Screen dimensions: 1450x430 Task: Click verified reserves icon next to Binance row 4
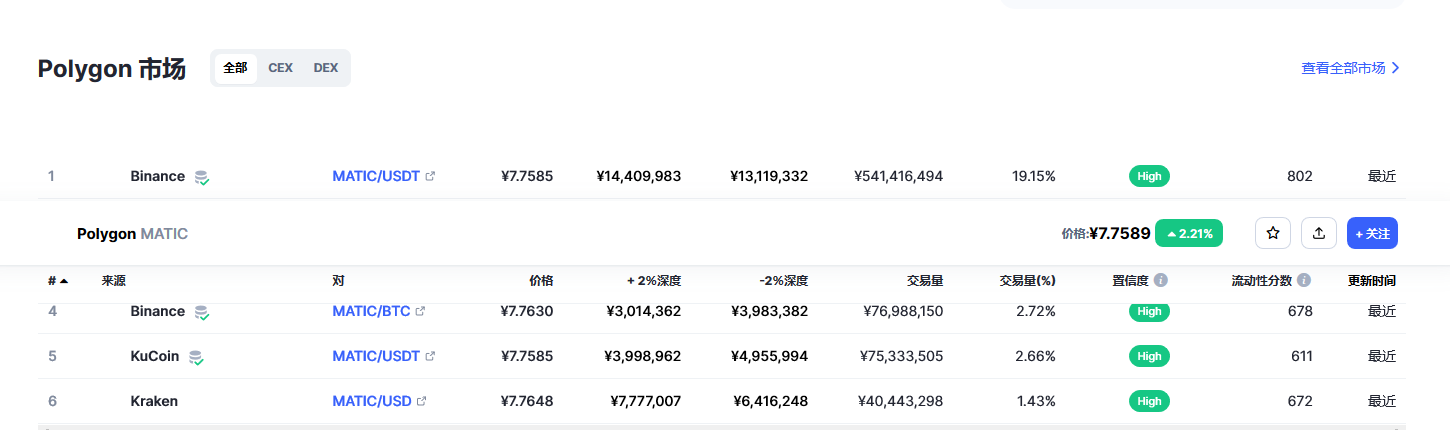click(x=201, y=312)
